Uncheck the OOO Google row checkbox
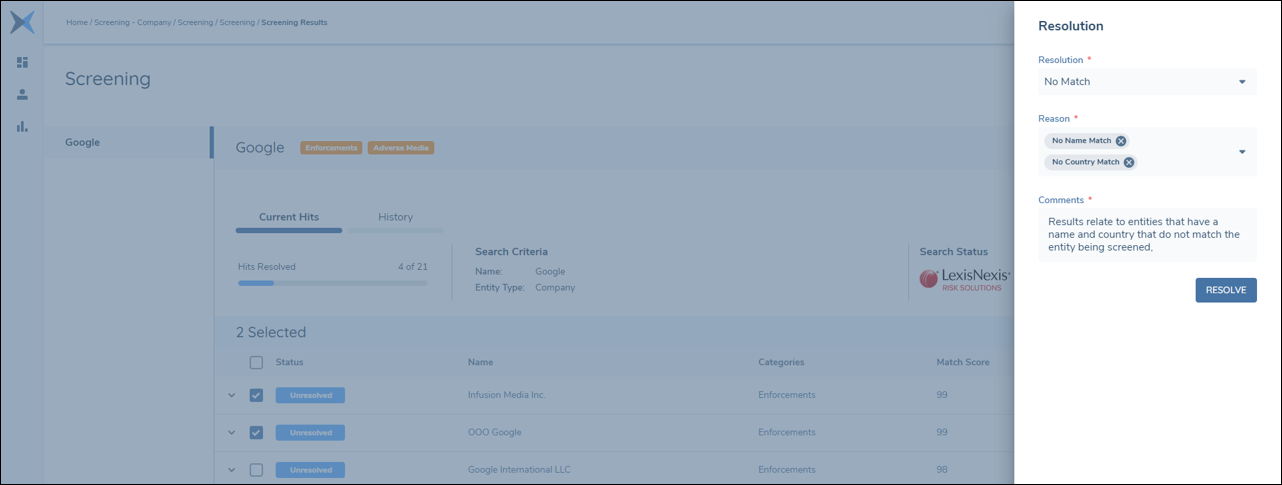 256,432
